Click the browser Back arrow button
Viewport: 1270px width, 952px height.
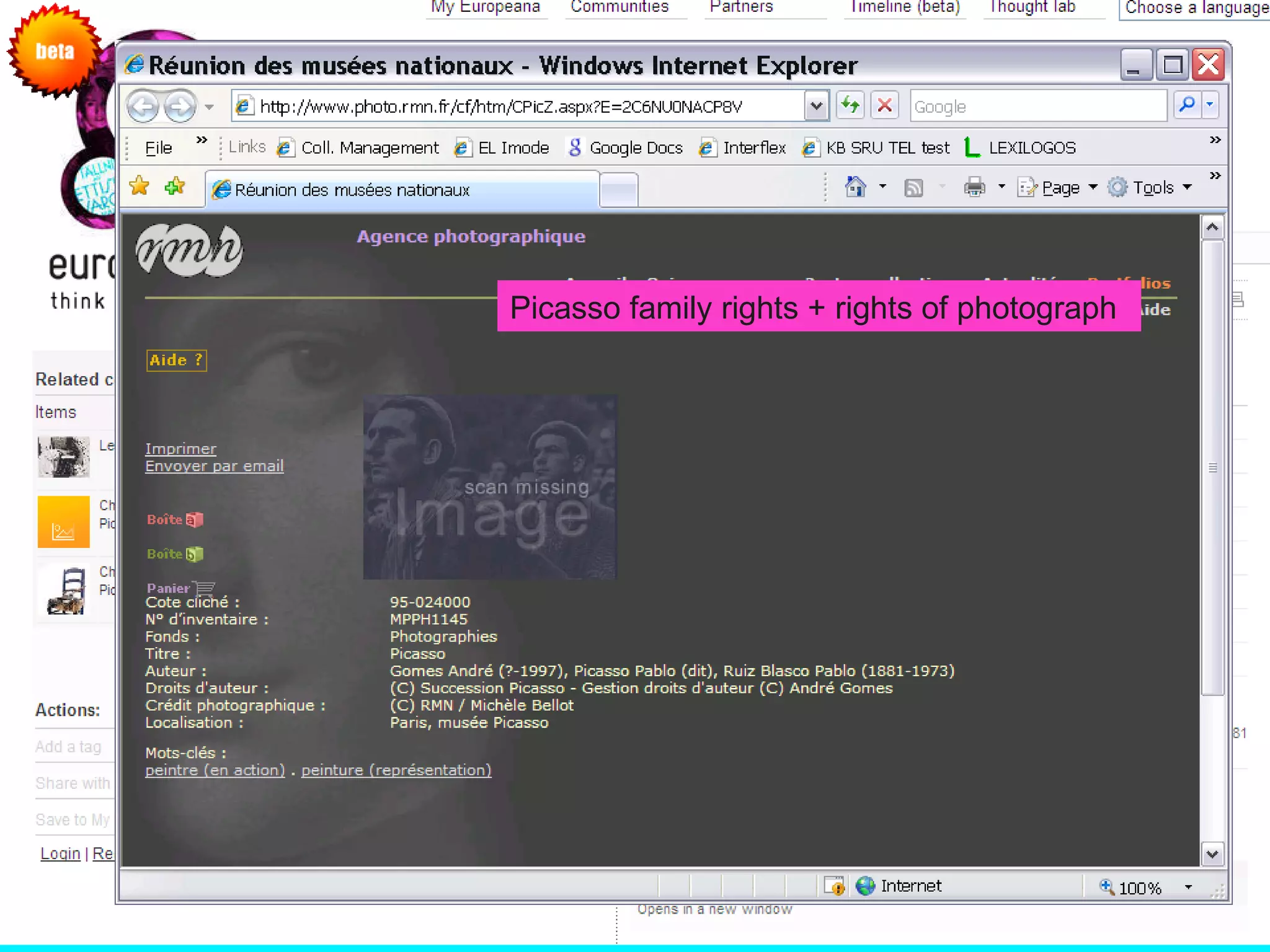(x=143, y=107)
